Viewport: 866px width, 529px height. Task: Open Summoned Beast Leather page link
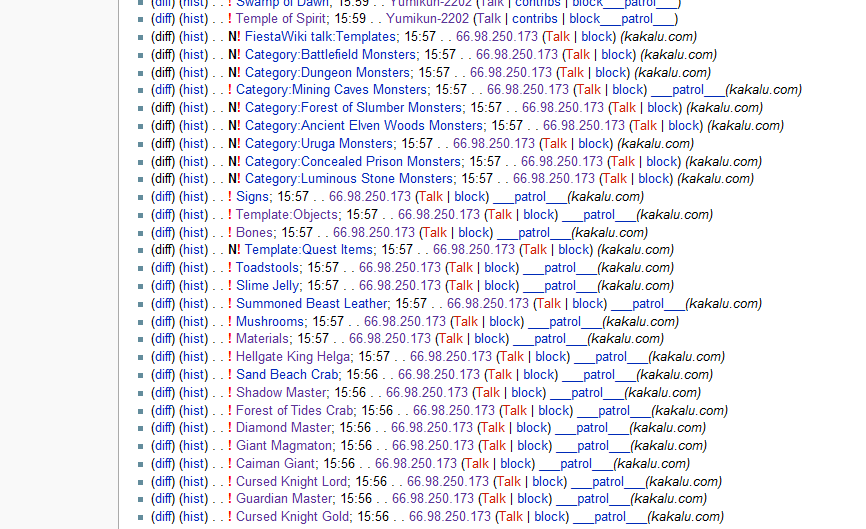click(x=311, y=304)
